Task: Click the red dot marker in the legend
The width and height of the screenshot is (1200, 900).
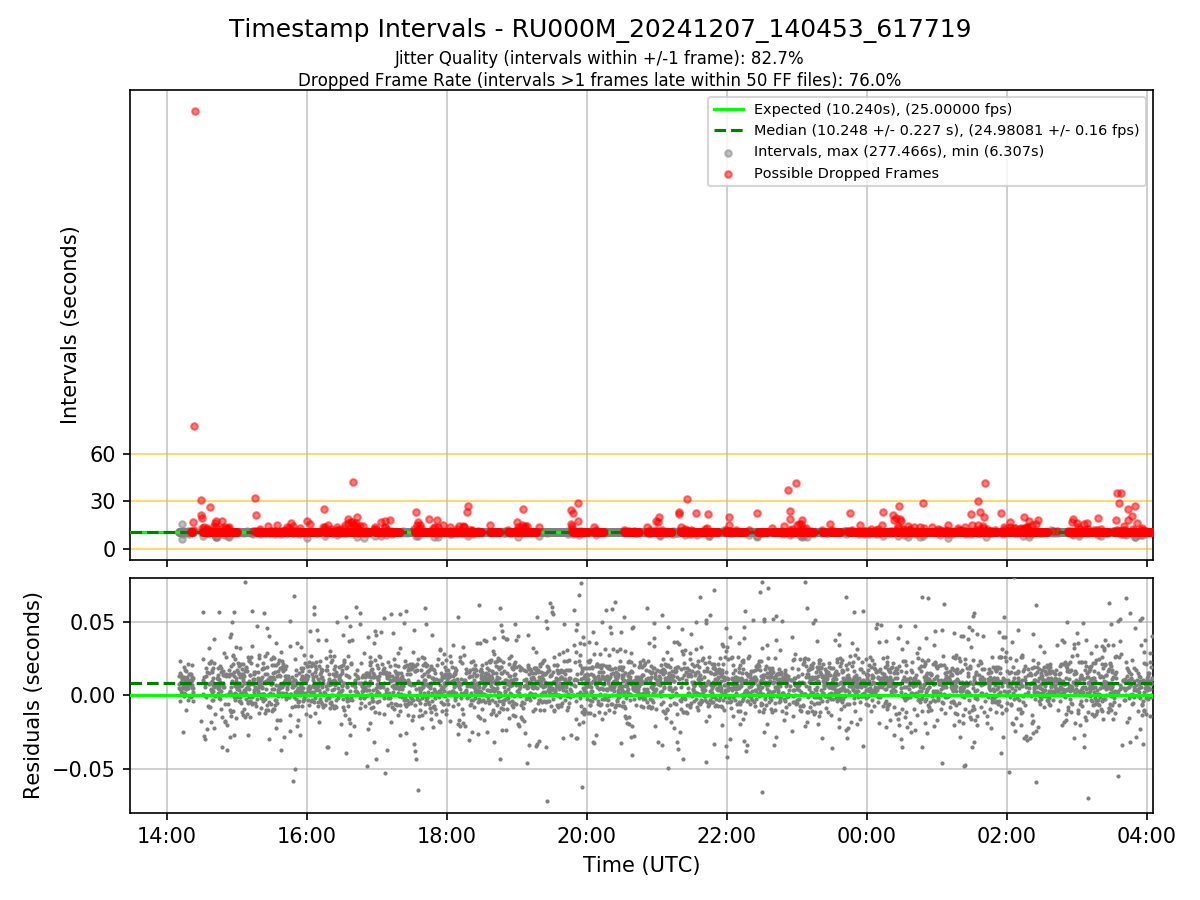Action: [728, 174]
